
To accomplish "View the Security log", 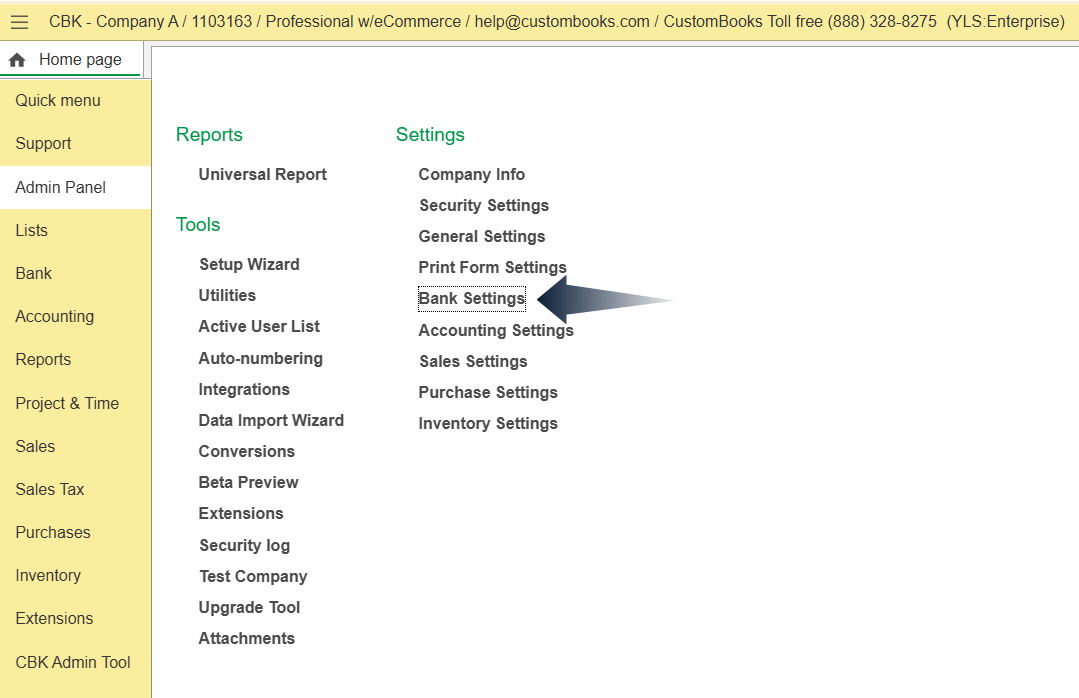I will click(244, 545).
